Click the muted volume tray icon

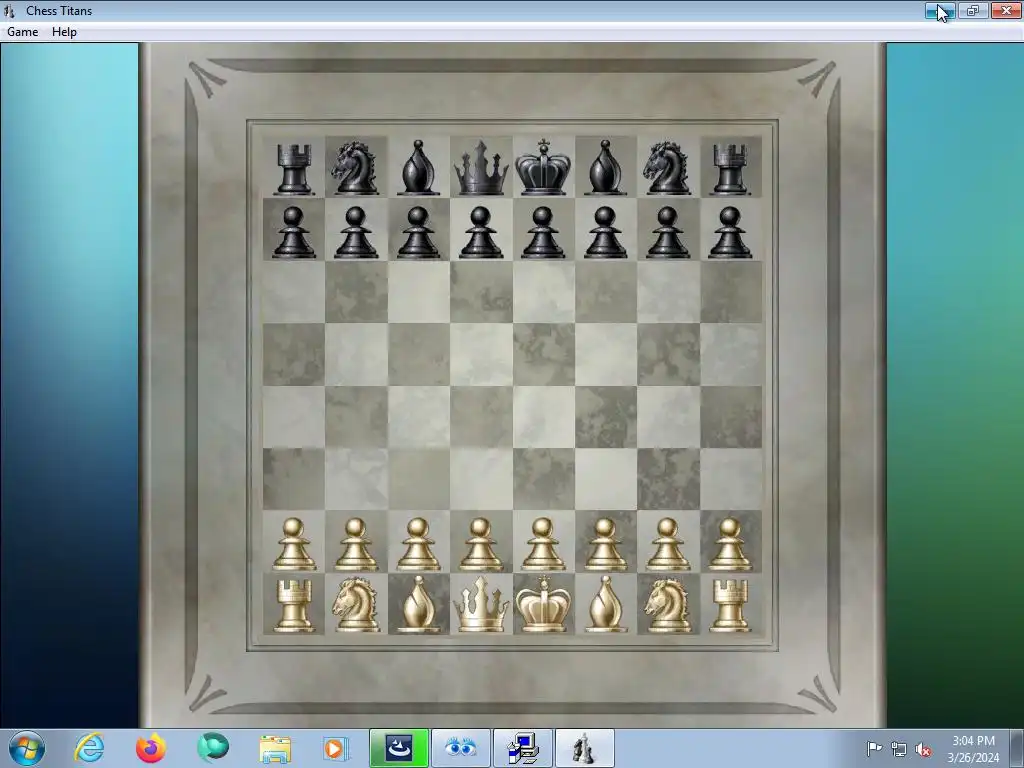923,750
